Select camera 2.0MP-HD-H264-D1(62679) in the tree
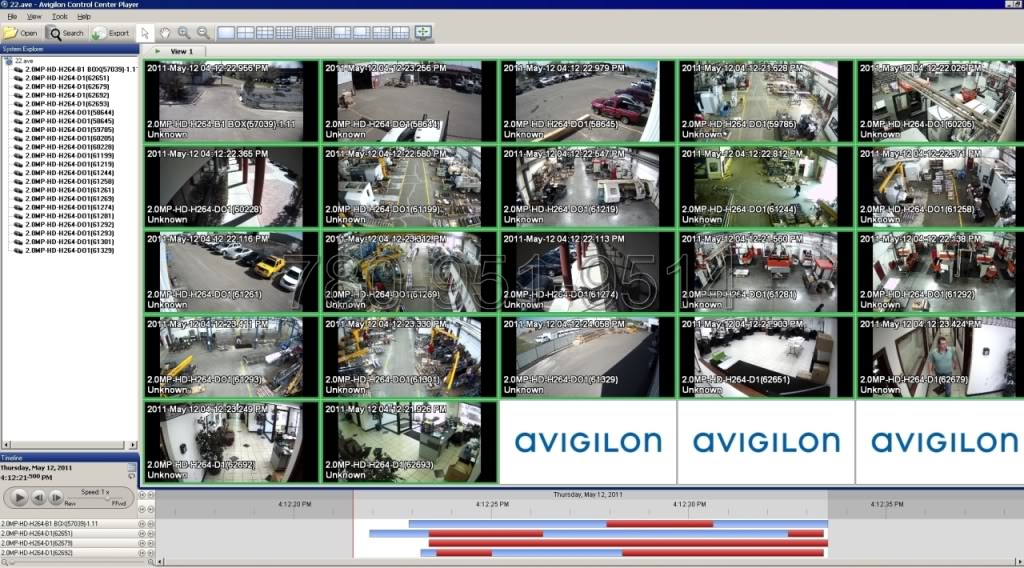1024x568 pixels. tap(66, 86)
